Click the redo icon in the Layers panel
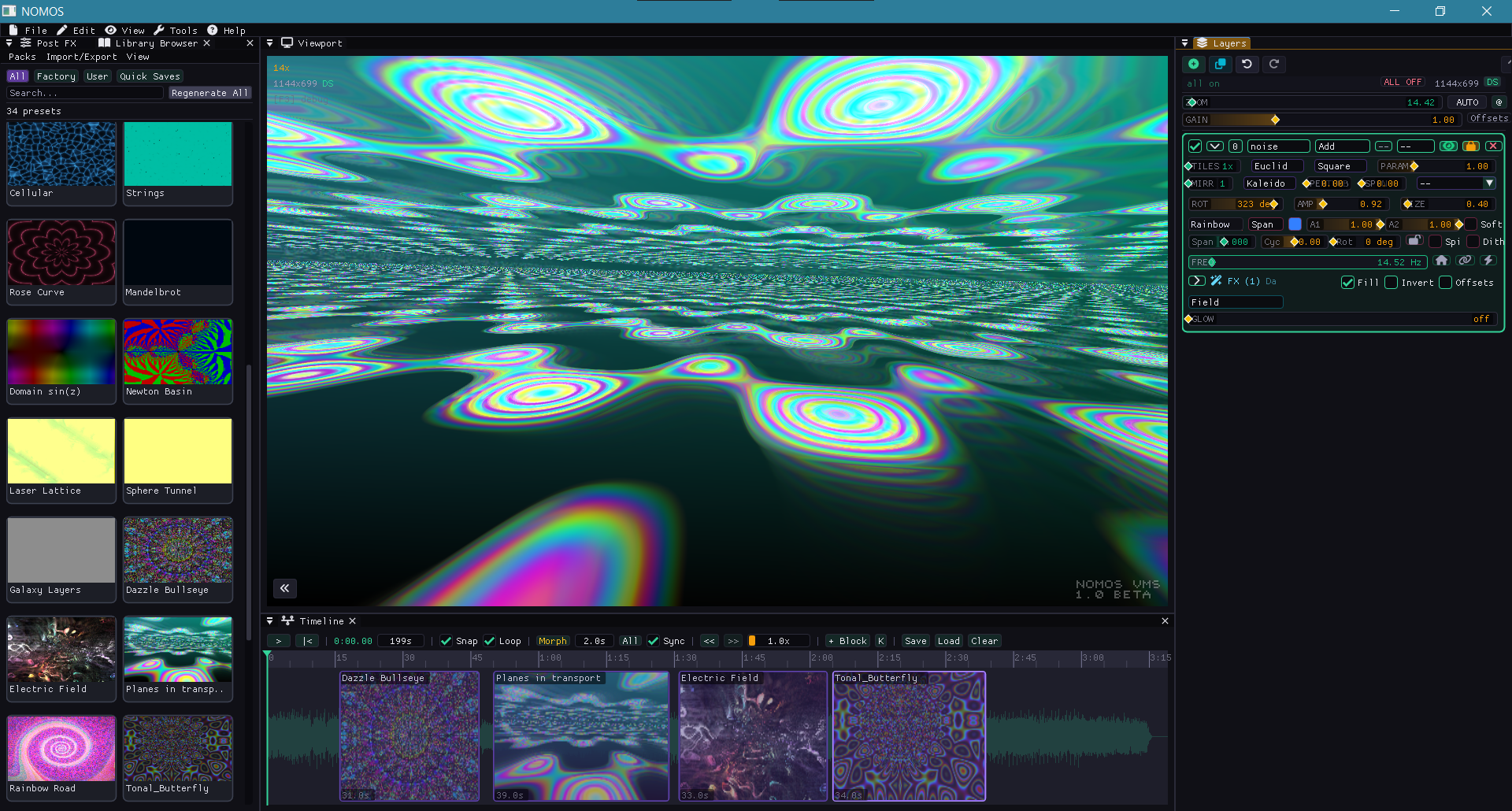This screenshot has height=811, width=1512. click(x=1274, y=64)
